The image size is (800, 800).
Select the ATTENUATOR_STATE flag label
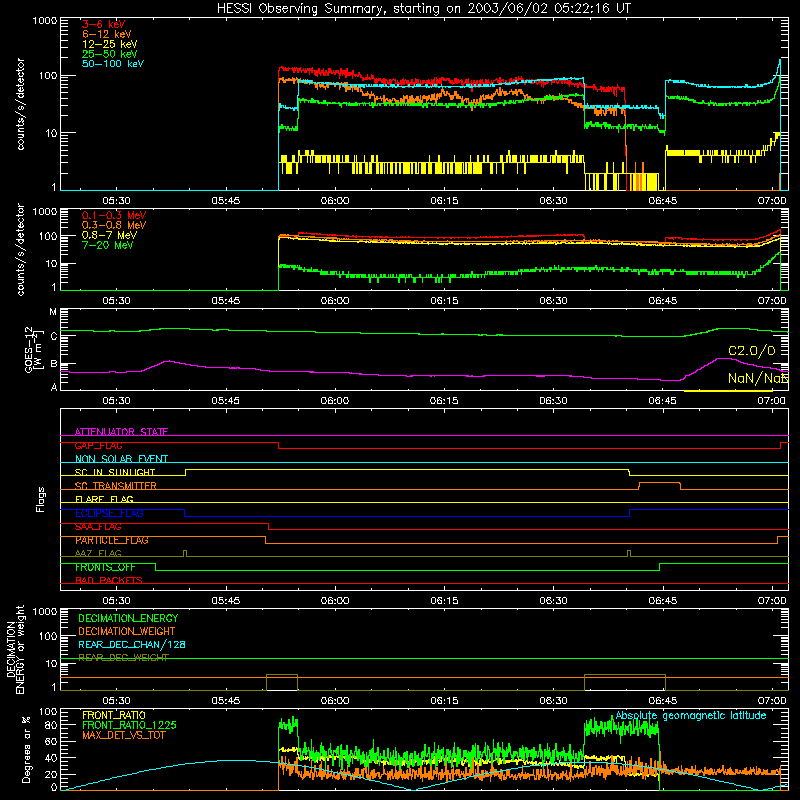(121, 432)
